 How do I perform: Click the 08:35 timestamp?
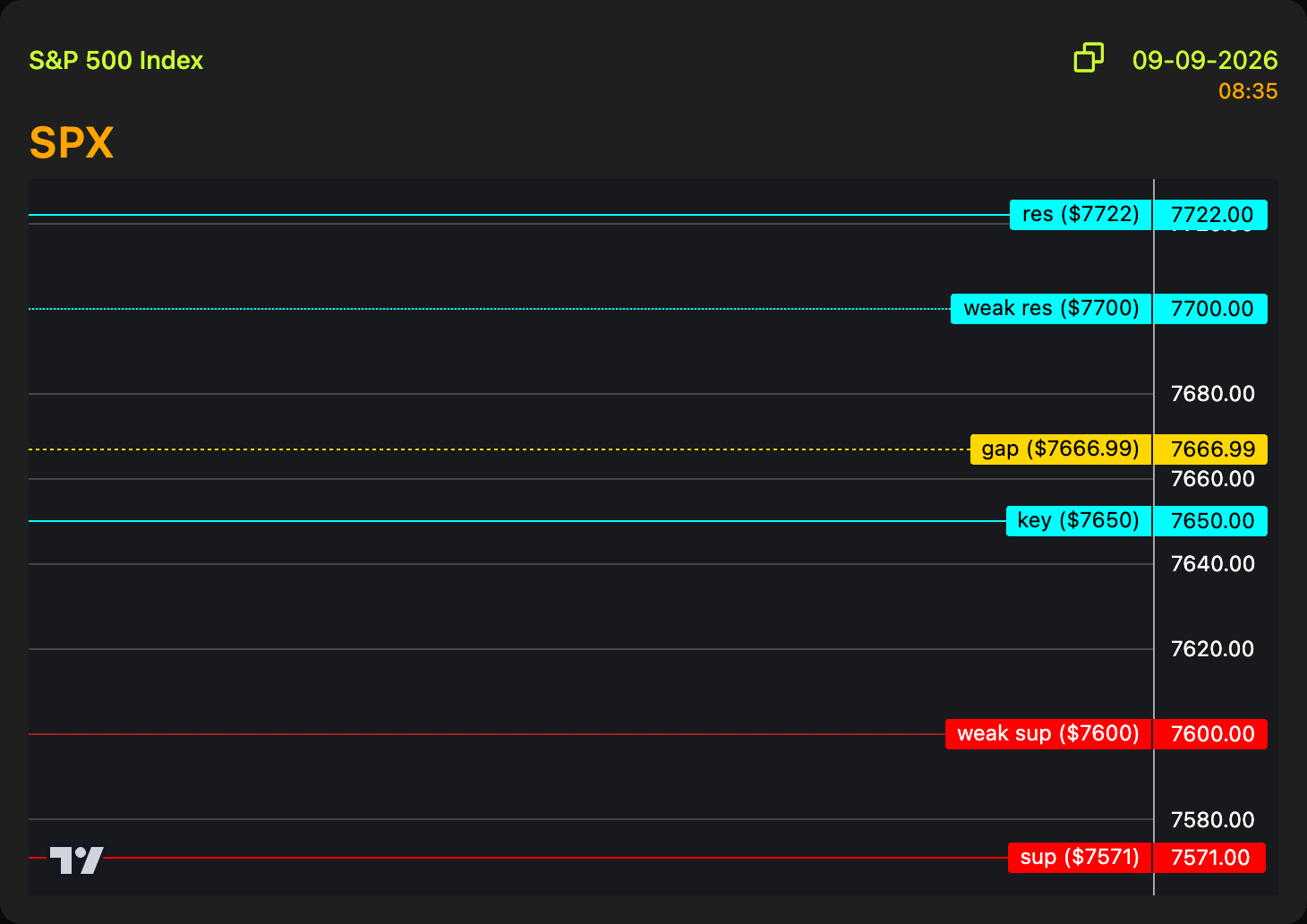pyautogui.click(x=1248, y=91)
